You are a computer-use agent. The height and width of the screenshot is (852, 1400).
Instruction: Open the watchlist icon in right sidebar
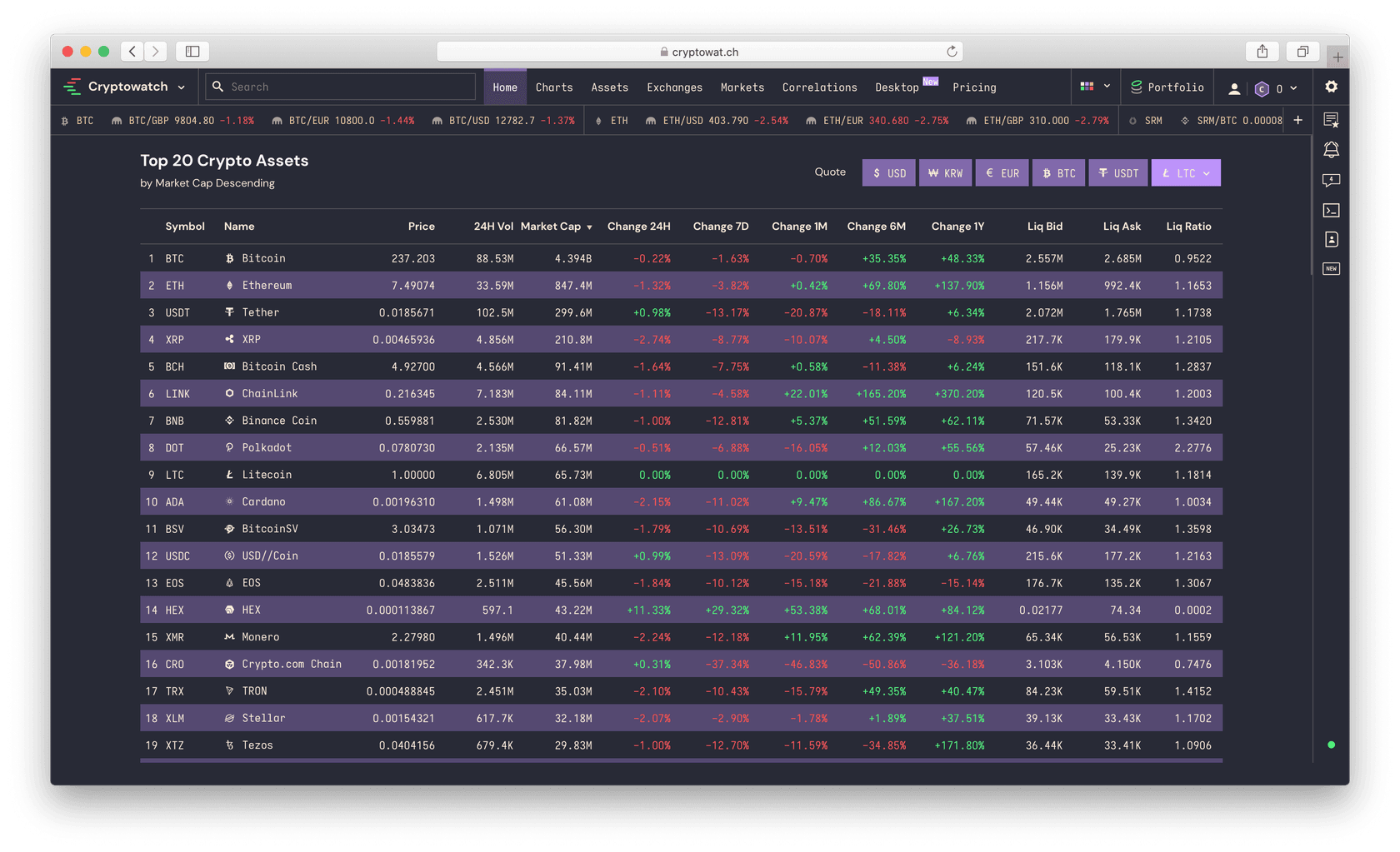click(1331, 120)
